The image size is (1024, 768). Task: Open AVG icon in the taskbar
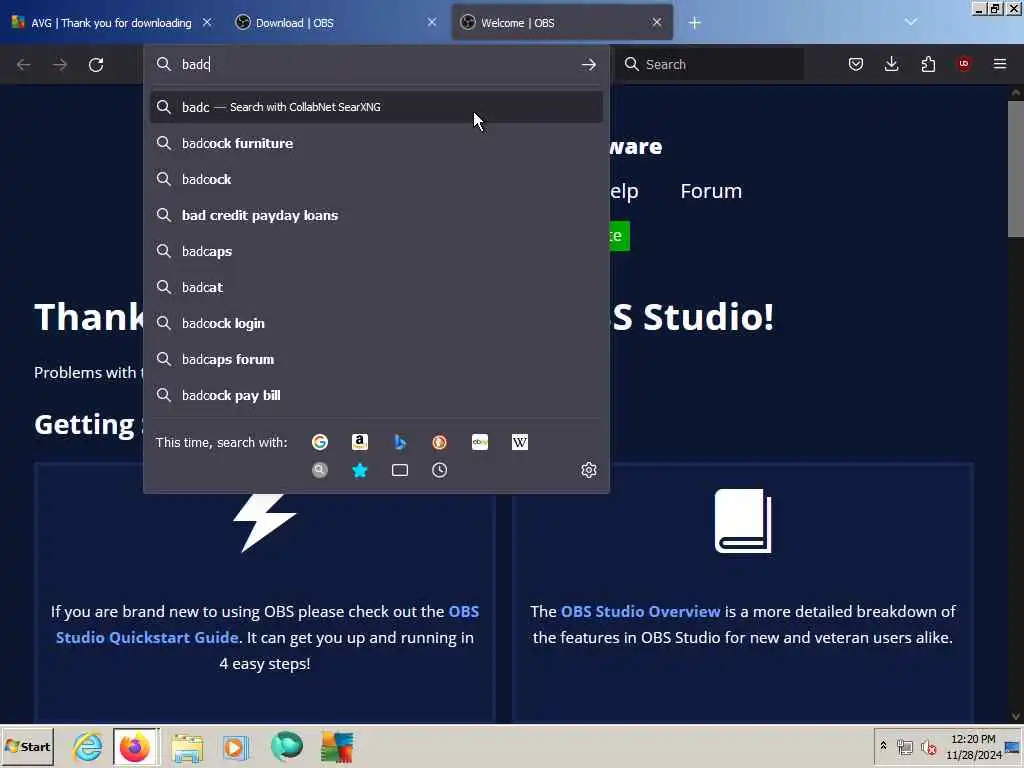tap(337, 746)
